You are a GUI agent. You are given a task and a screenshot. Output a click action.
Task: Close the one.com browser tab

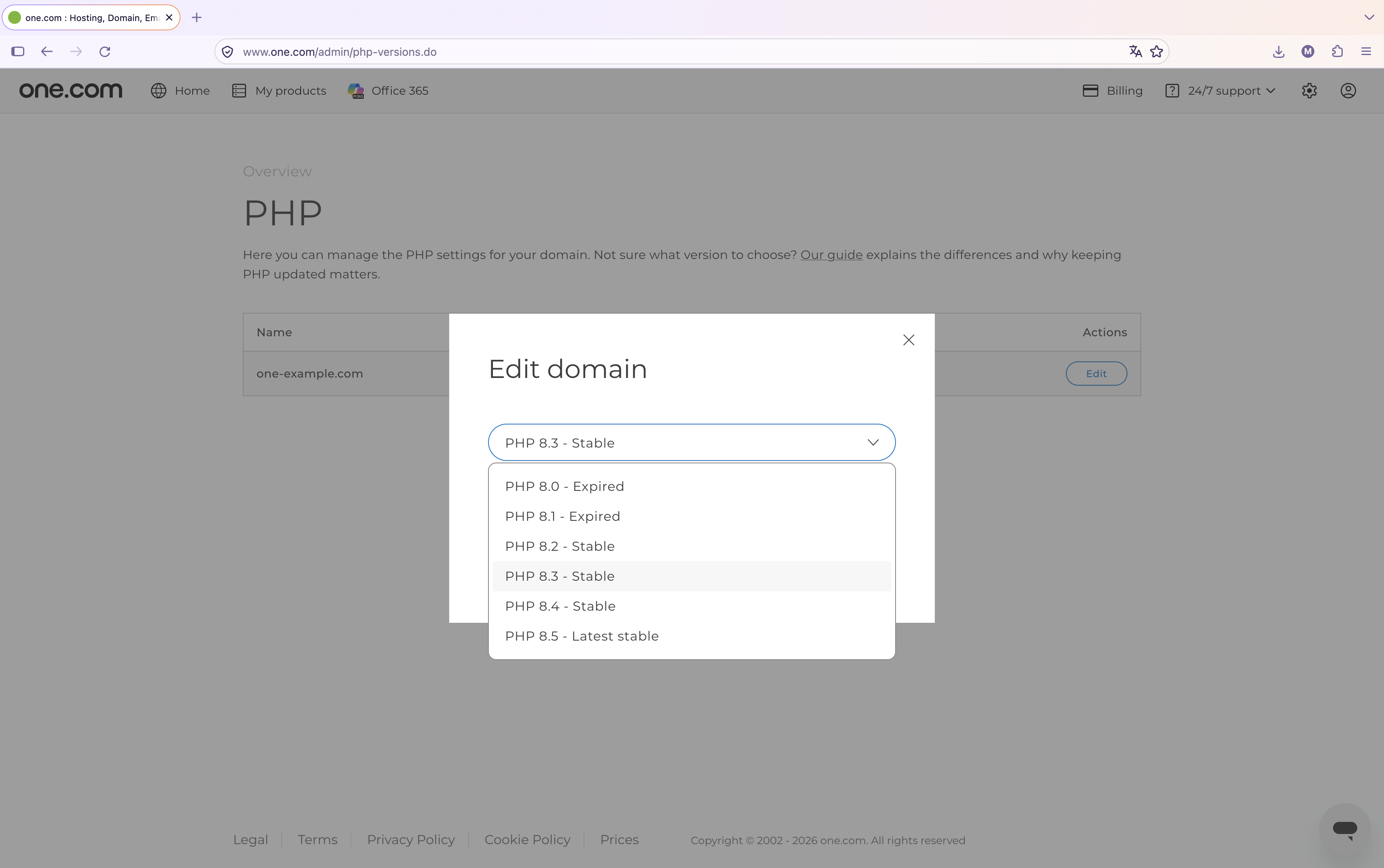[x=169, y=18]
